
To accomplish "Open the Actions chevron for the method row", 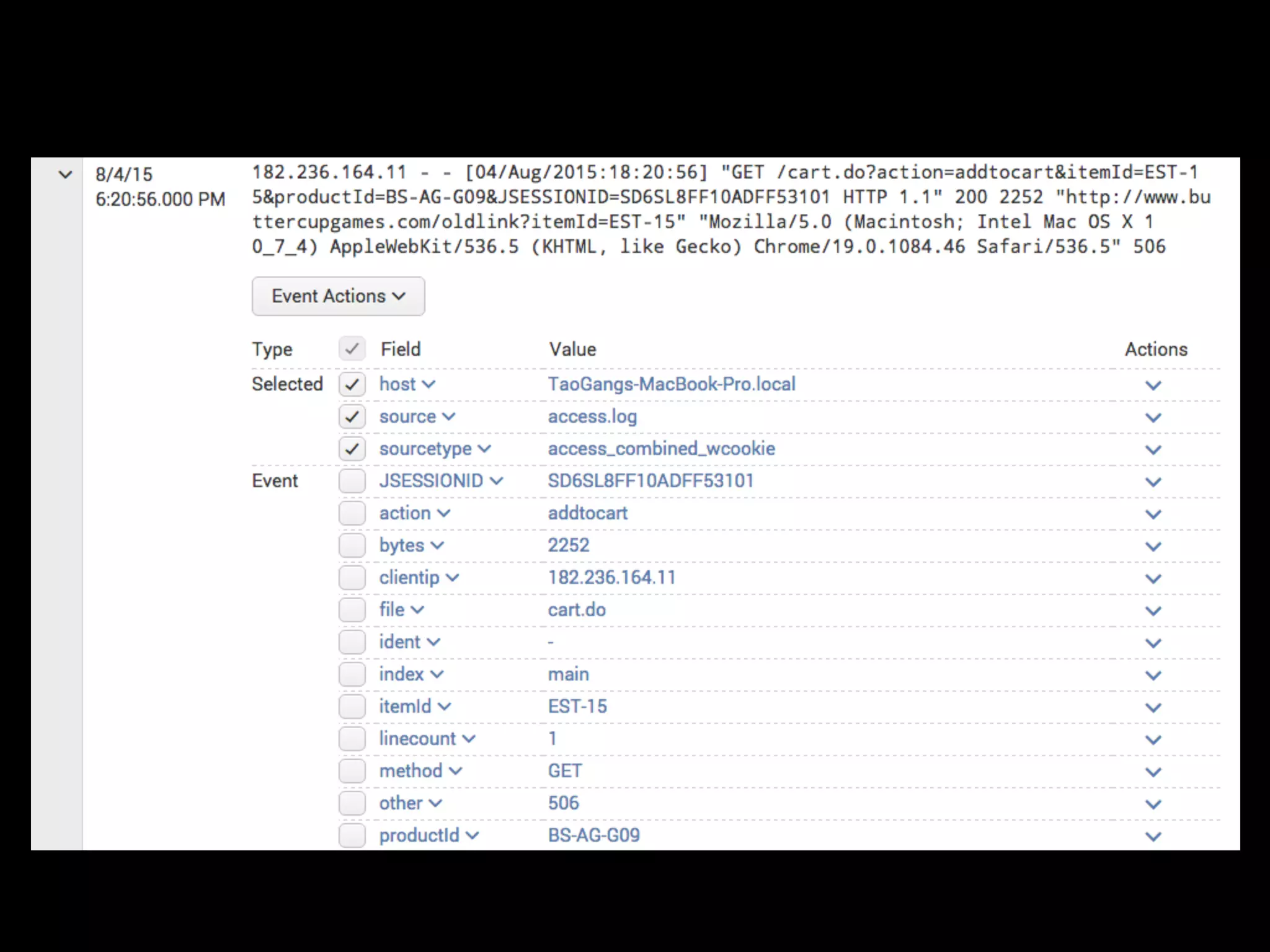I will coord(1153,772).
